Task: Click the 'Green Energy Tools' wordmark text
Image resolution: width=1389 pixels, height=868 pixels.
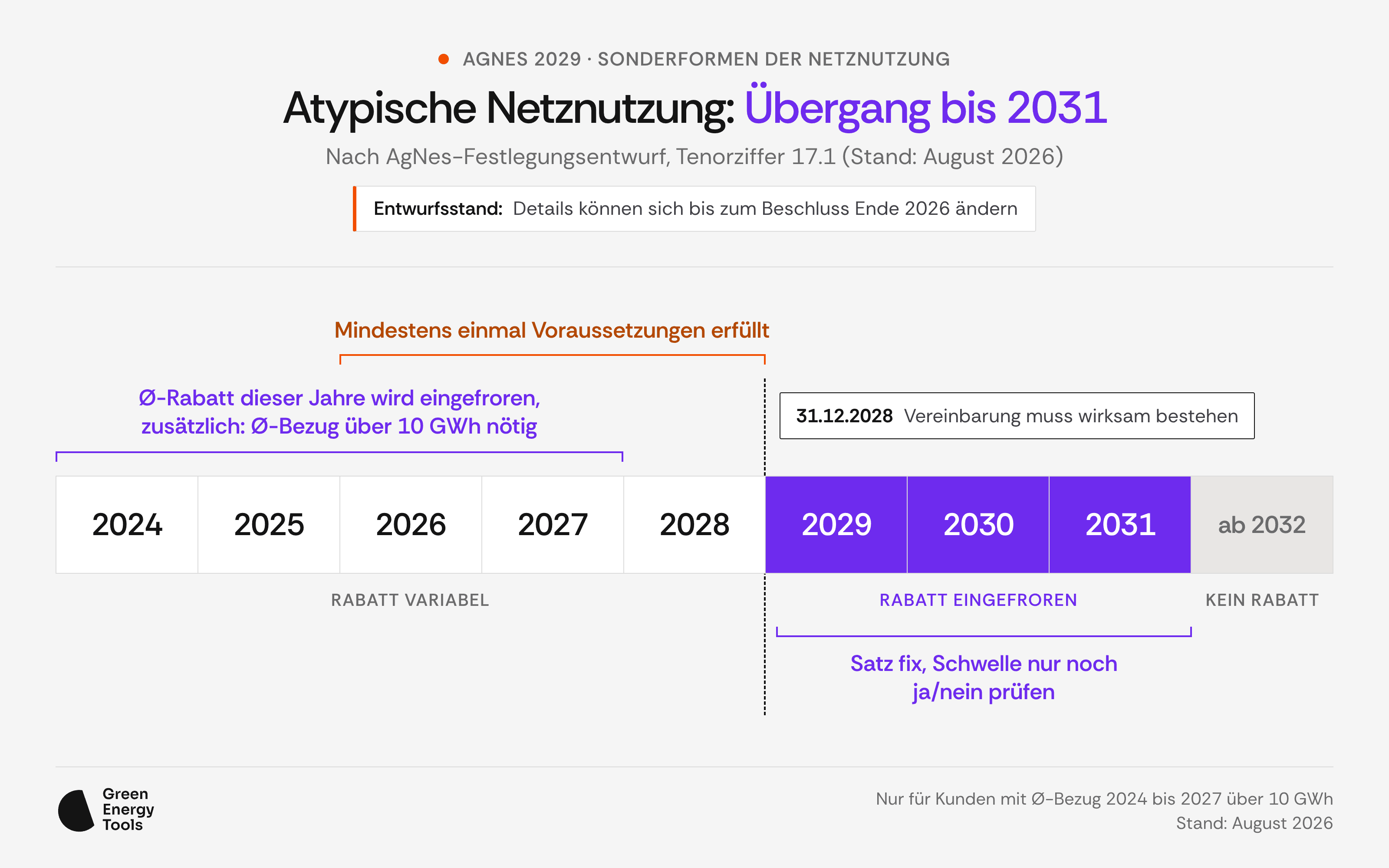Action: (x=128, y=809)
